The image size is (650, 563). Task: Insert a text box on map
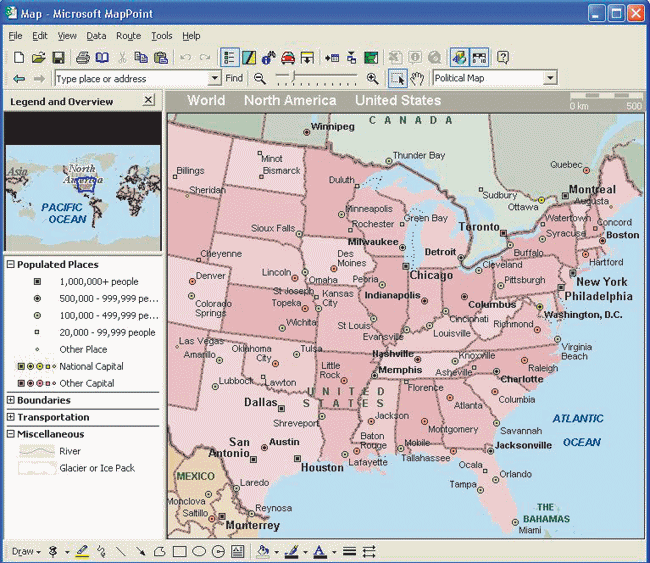tap(238, 551)
